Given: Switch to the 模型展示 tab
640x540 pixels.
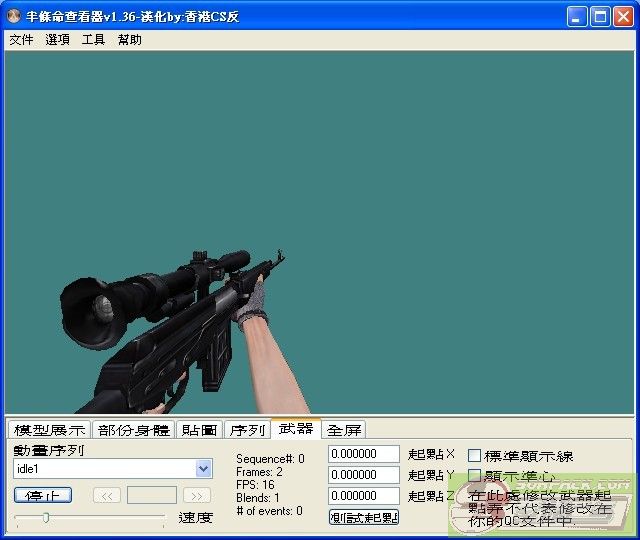Looking at the screenshot, I should 49,430.
